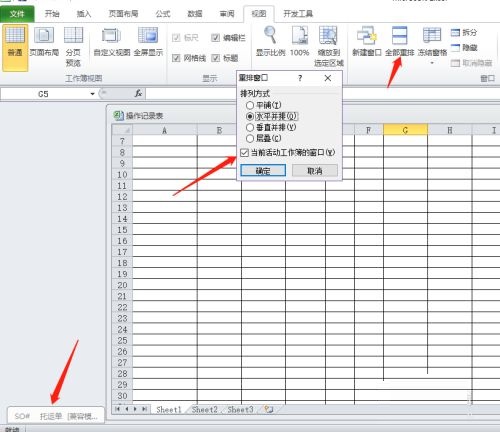Click the 确定 OK button
Image resolution: width=500 pixels, height=432 pixels.
[x=263, y=171]
